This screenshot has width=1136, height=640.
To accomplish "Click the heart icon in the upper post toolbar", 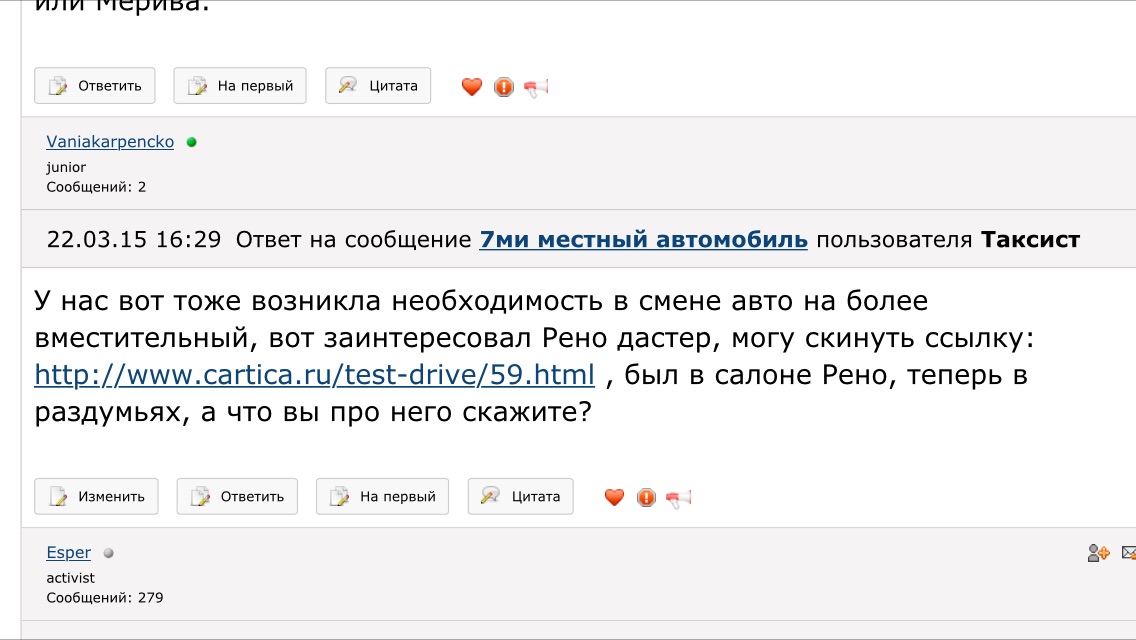I will pyautogui.click(x=472, y=87).
